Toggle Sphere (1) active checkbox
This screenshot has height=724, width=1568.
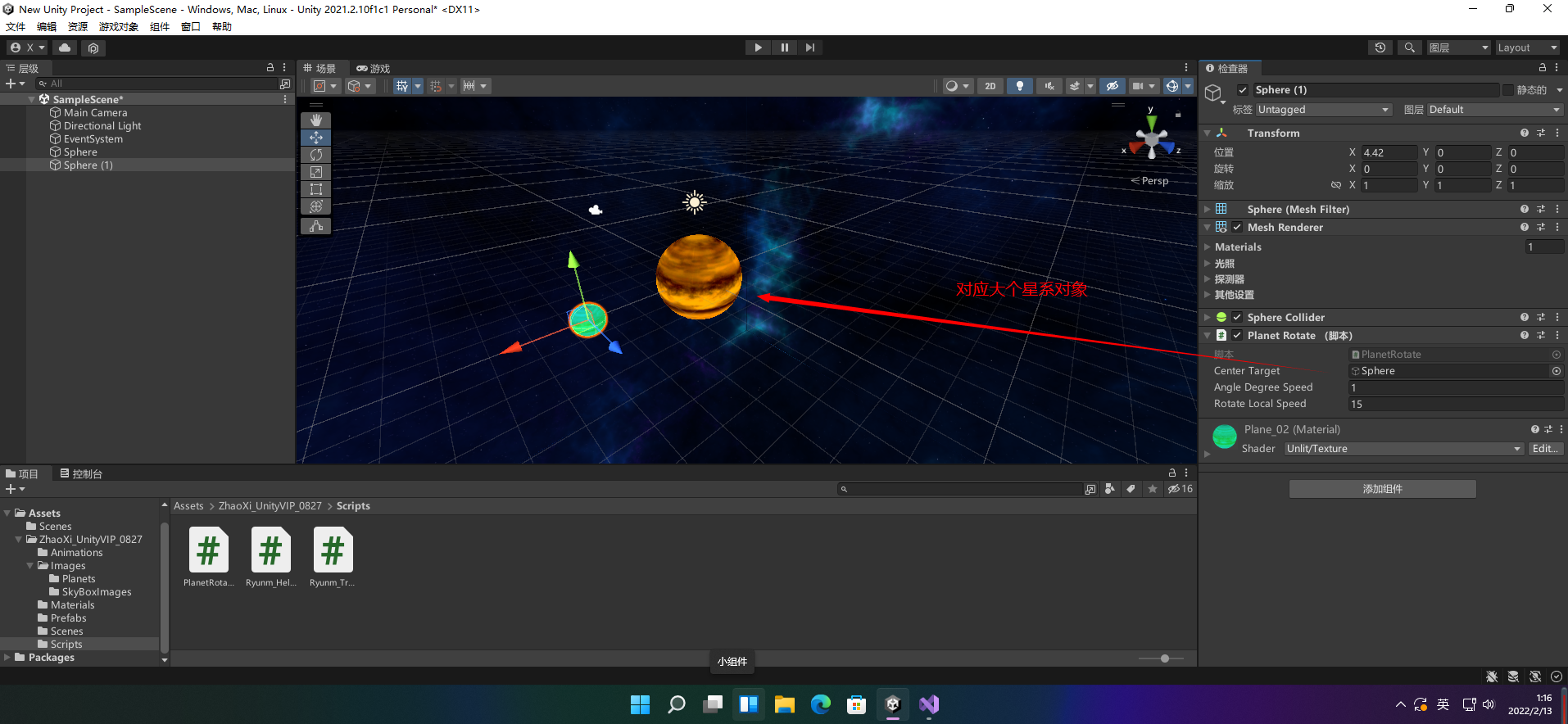[1243, 90]
